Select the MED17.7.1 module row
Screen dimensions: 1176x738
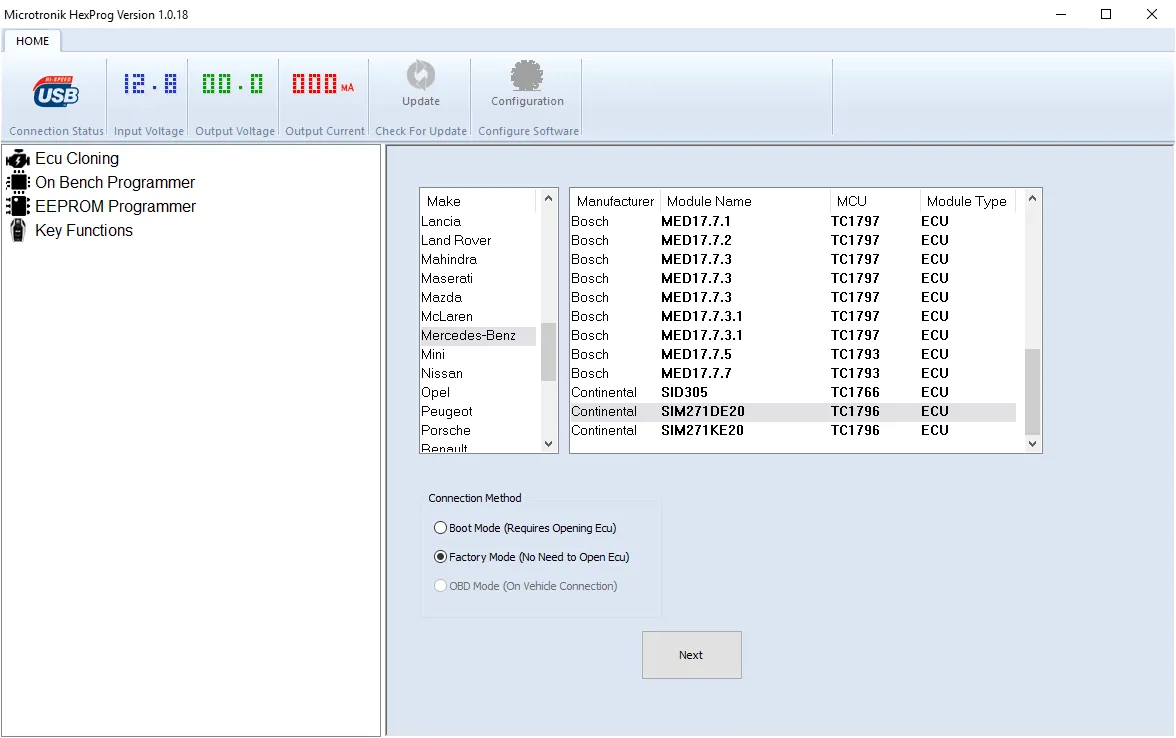(x=793, y=221)
